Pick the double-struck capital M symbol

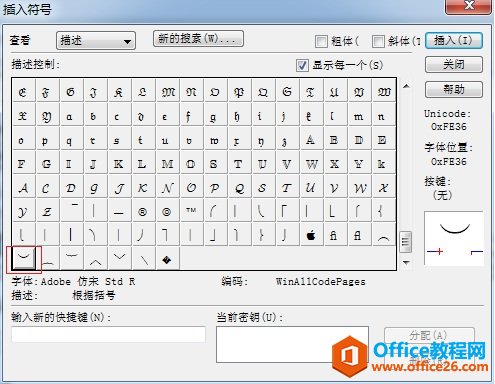pos(167,164)
